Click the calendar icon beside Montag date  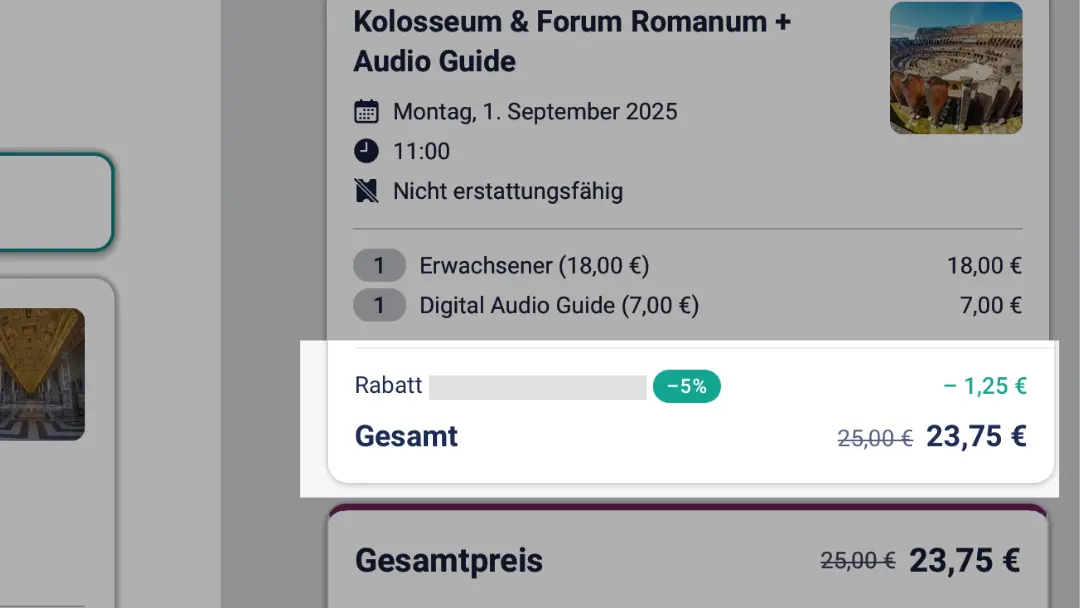pos(366,112)
